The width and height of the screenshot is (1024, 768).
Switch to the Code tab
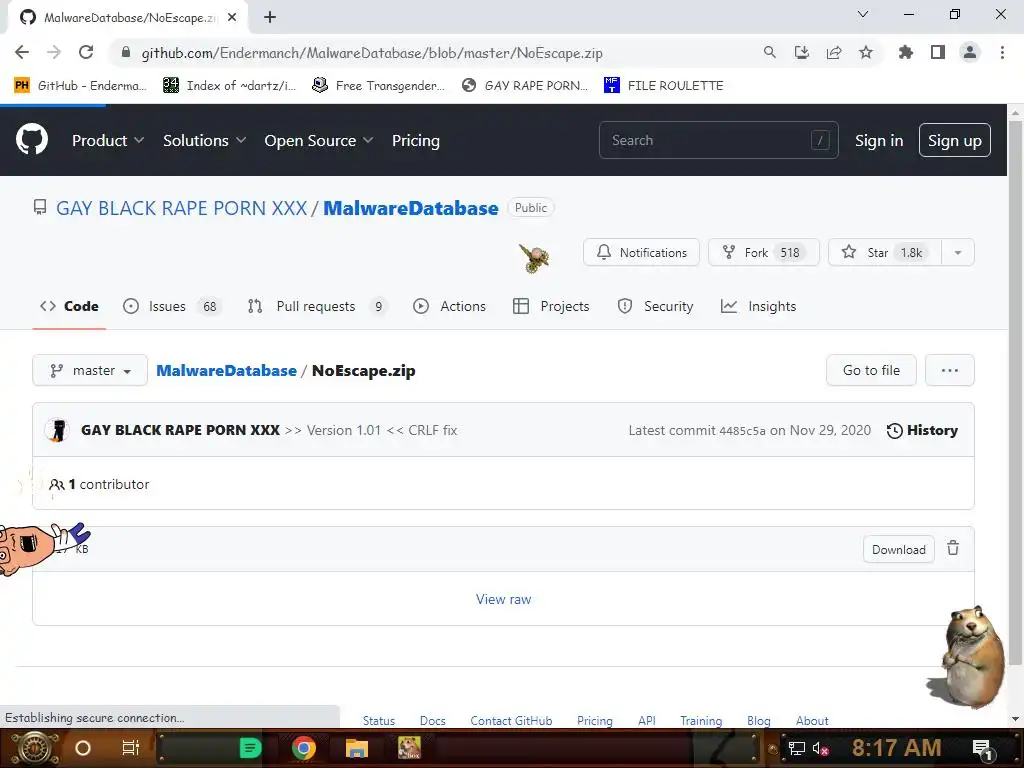click(69, 306)
